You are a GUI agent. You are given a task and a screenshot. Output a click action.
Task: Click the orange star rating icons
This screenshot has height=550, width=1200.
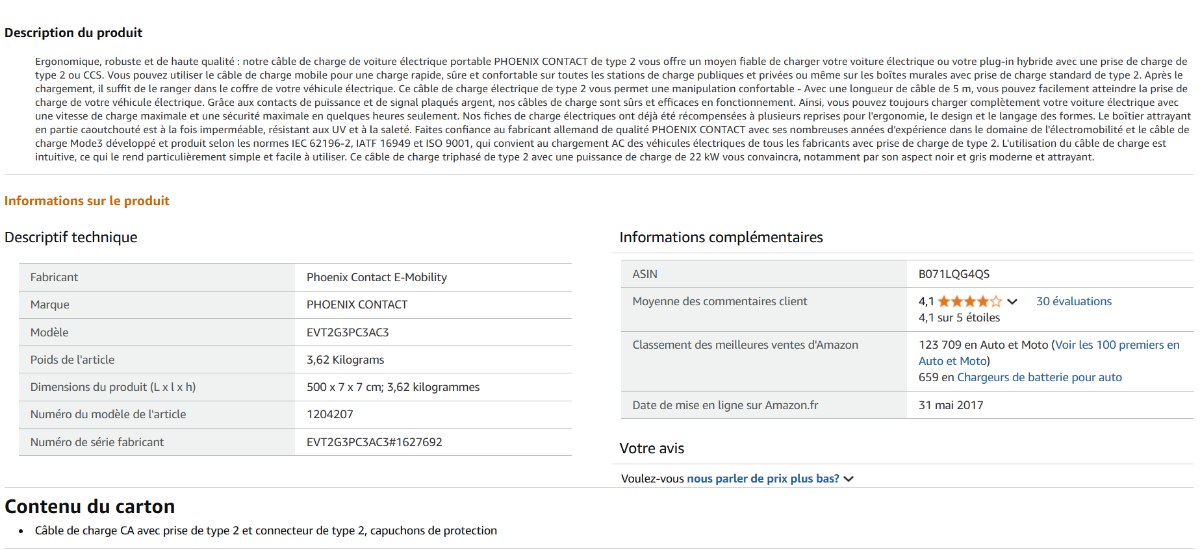(x=969, y=301)
